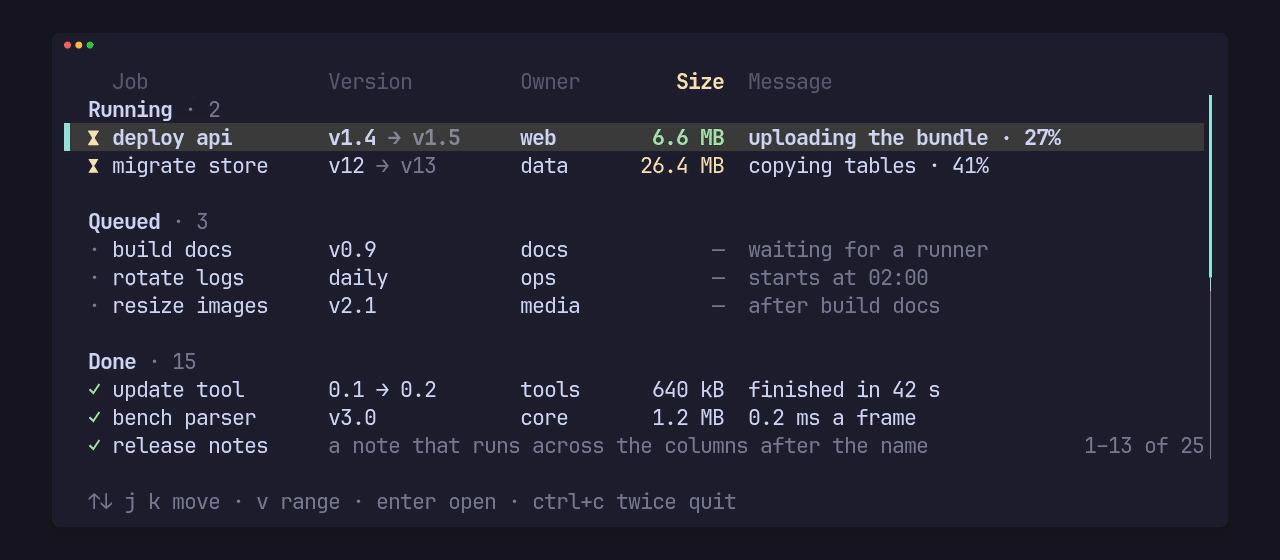Click version v12 → v13
1280x560 pixels.
coord(382,166)
